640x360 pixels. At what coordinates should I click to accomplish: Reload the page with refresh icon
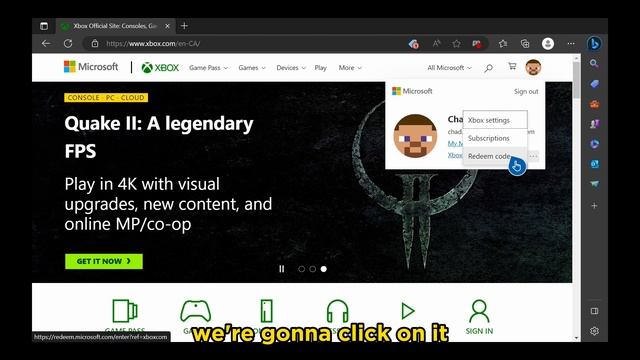[x=68, y=43]
